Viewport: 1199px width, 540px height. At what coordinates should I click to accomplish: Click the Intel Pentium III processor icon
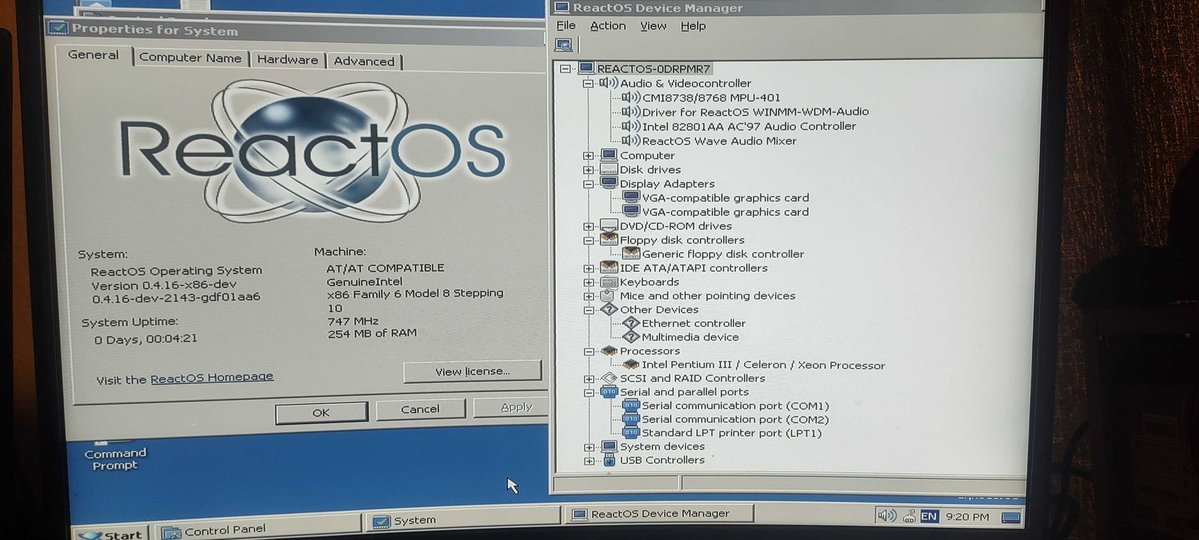[x=631, y=365]
